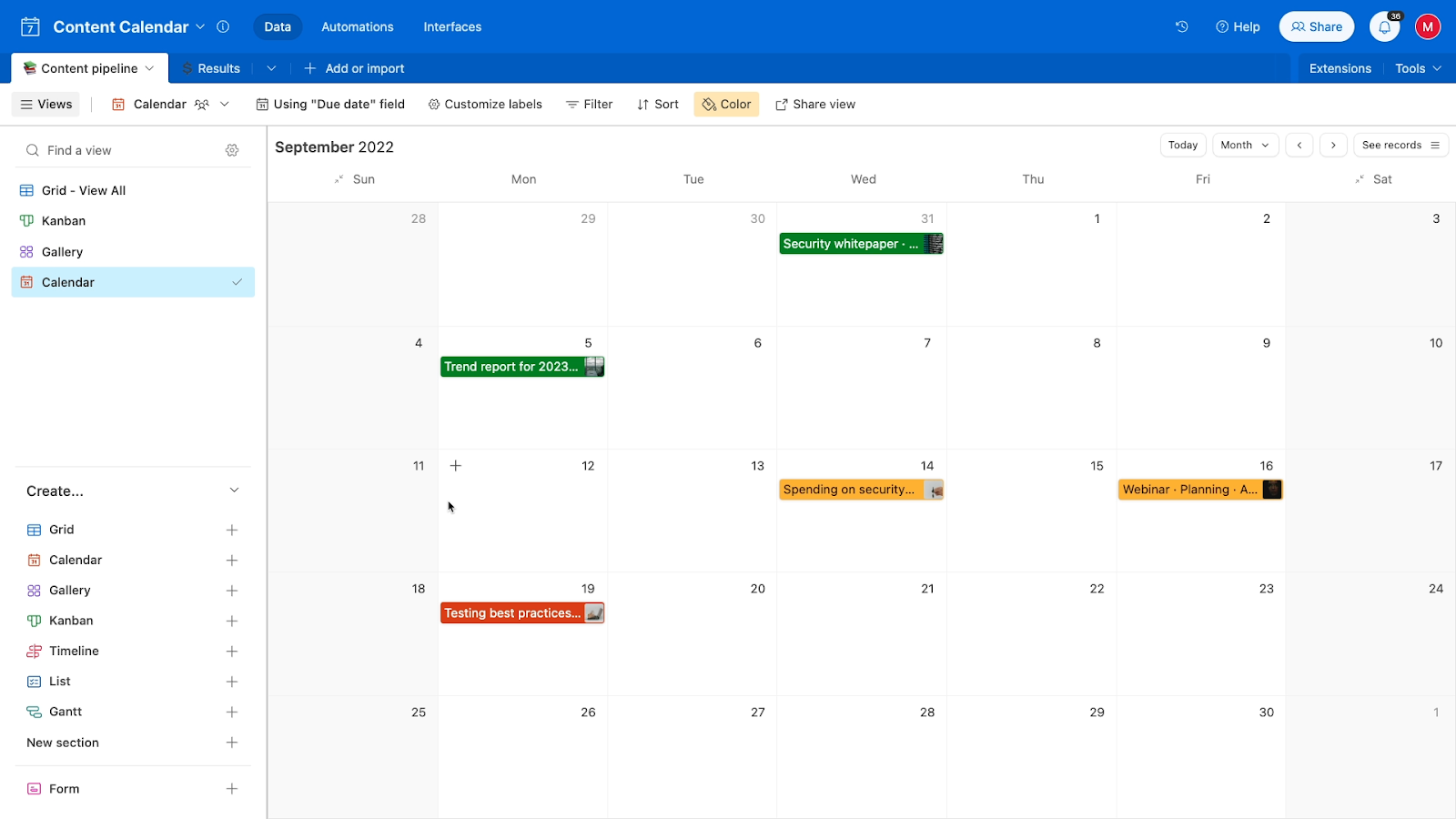Click the Share button
The image size is (1456, 819).
coord(1317,26)
